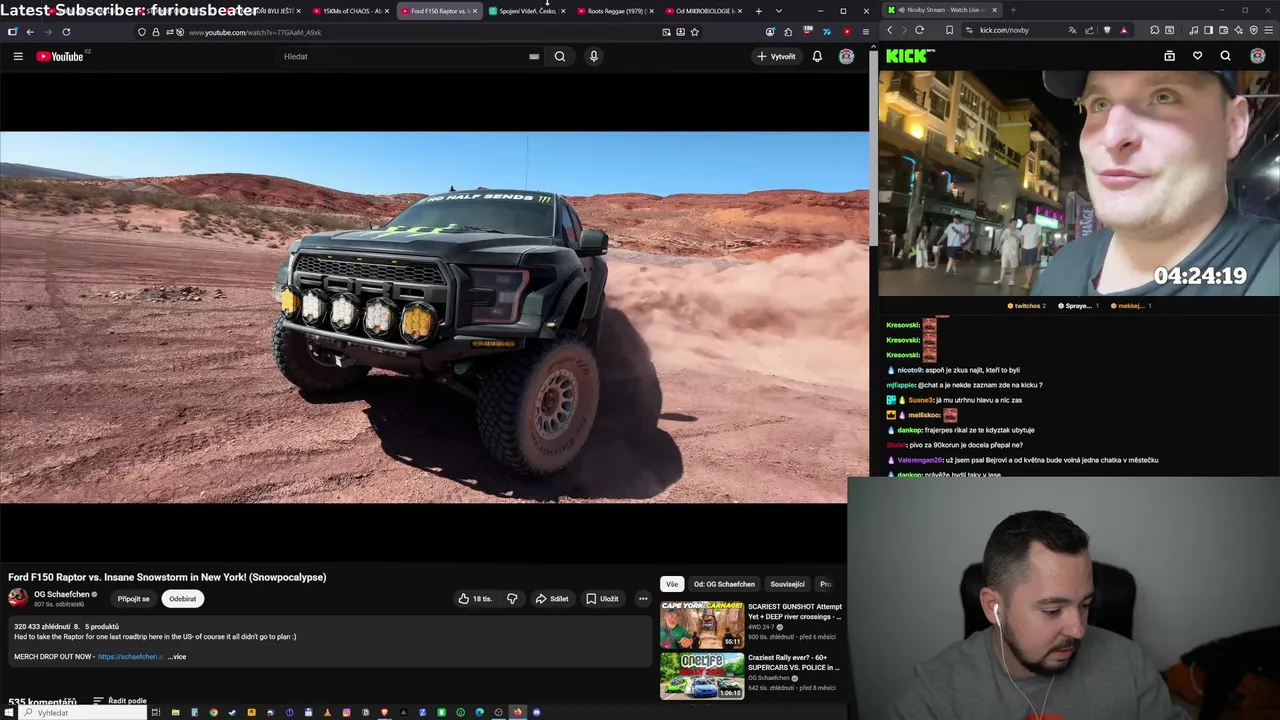
Task: Open the Řadit podle comment sort dropdown
Action: tap(120, 701)
